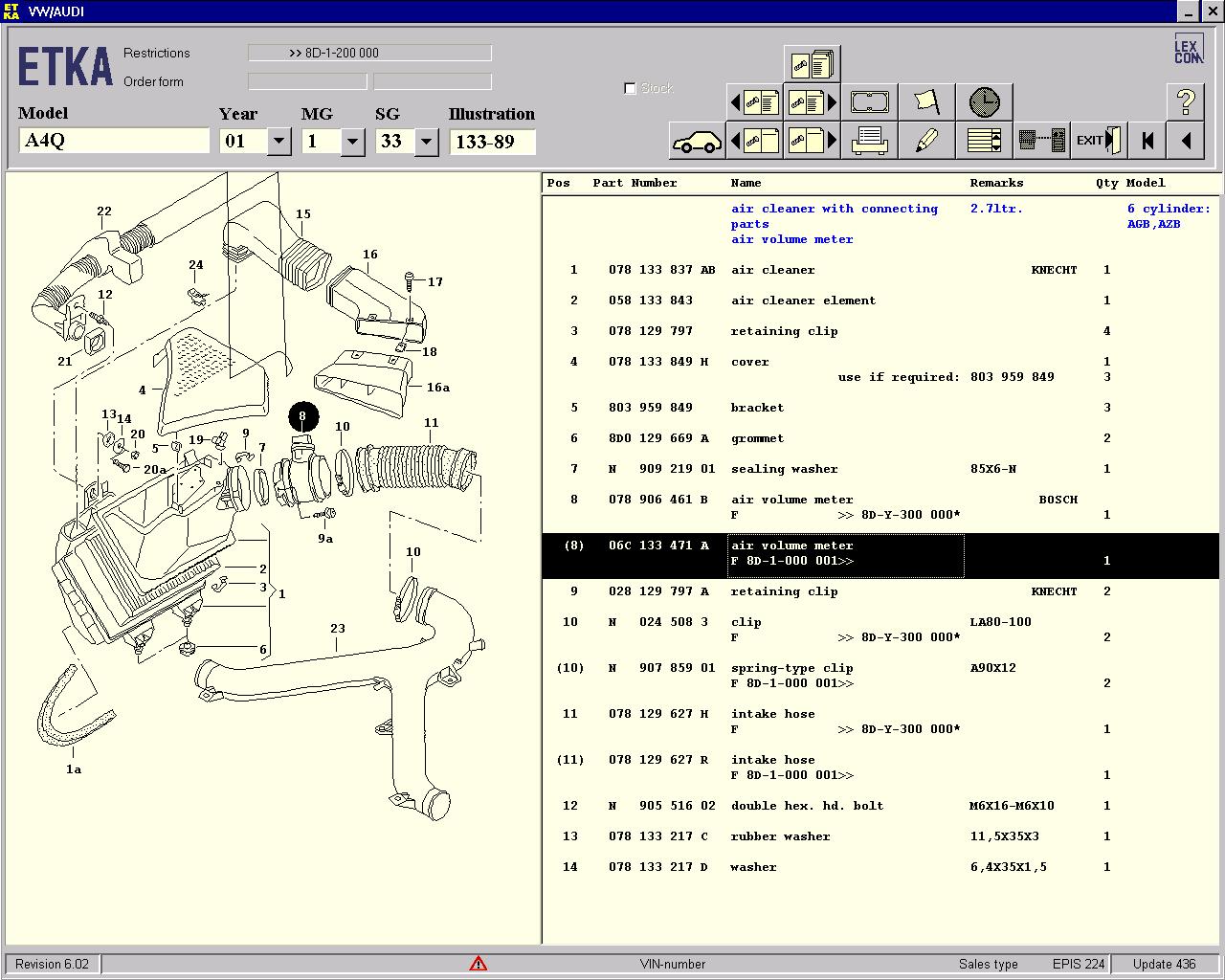The height and width of the screenshot is (980, 1225).
Task: Open the Year dropdown
Action: click(x=278, y=142)
